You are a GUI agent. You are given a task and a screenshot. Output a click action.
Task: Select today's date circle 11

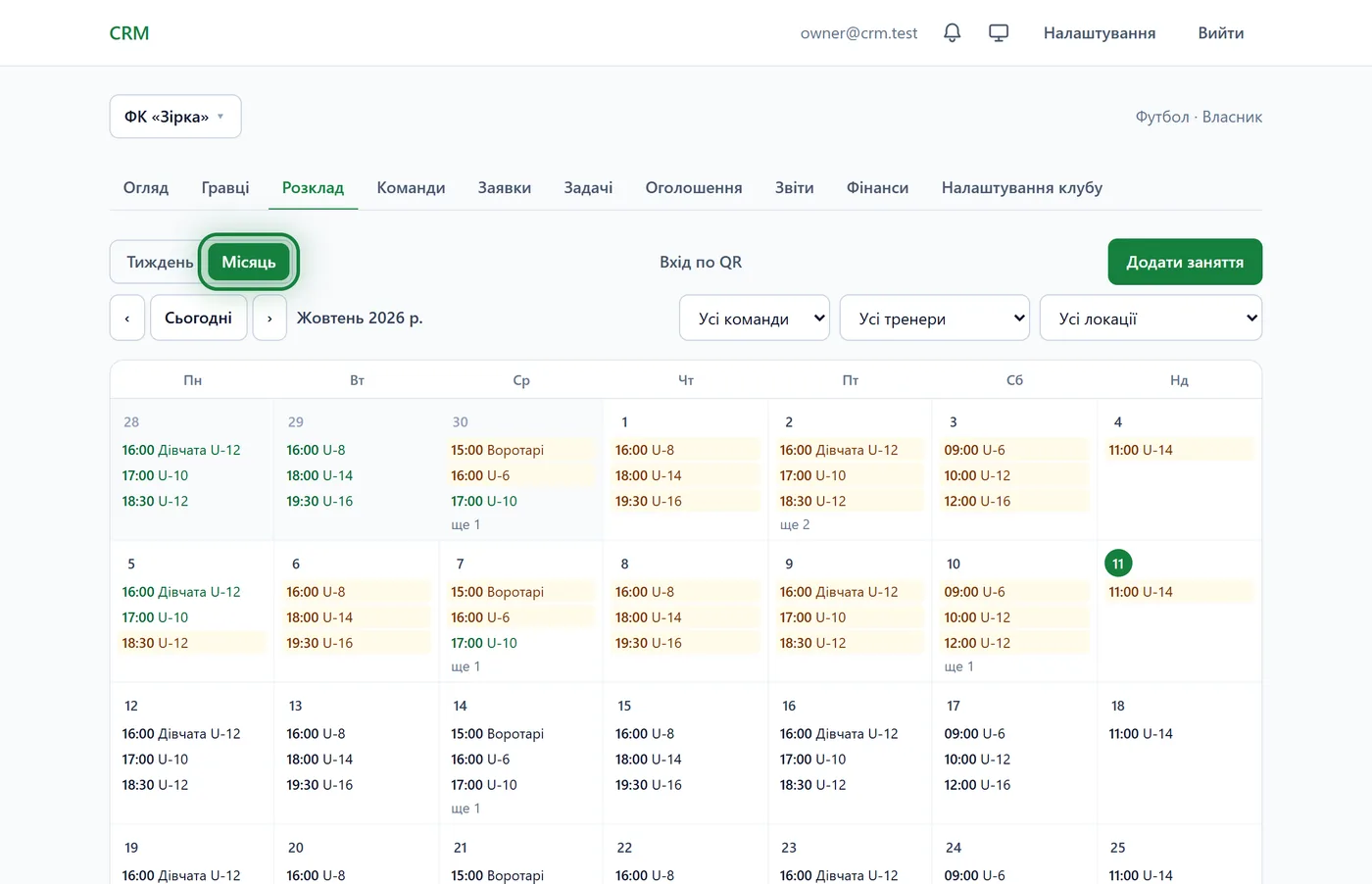point(1118,564)
